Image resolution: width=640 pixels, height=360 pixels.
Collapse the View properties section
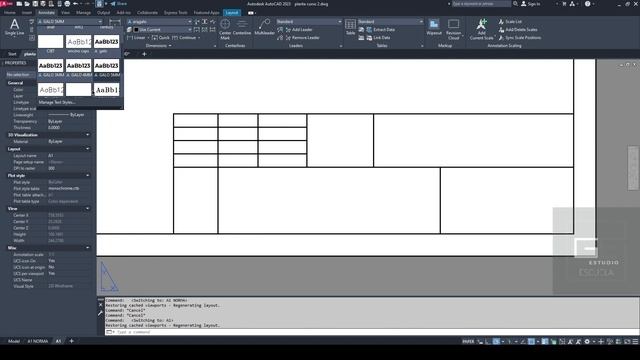coord(88,209)
